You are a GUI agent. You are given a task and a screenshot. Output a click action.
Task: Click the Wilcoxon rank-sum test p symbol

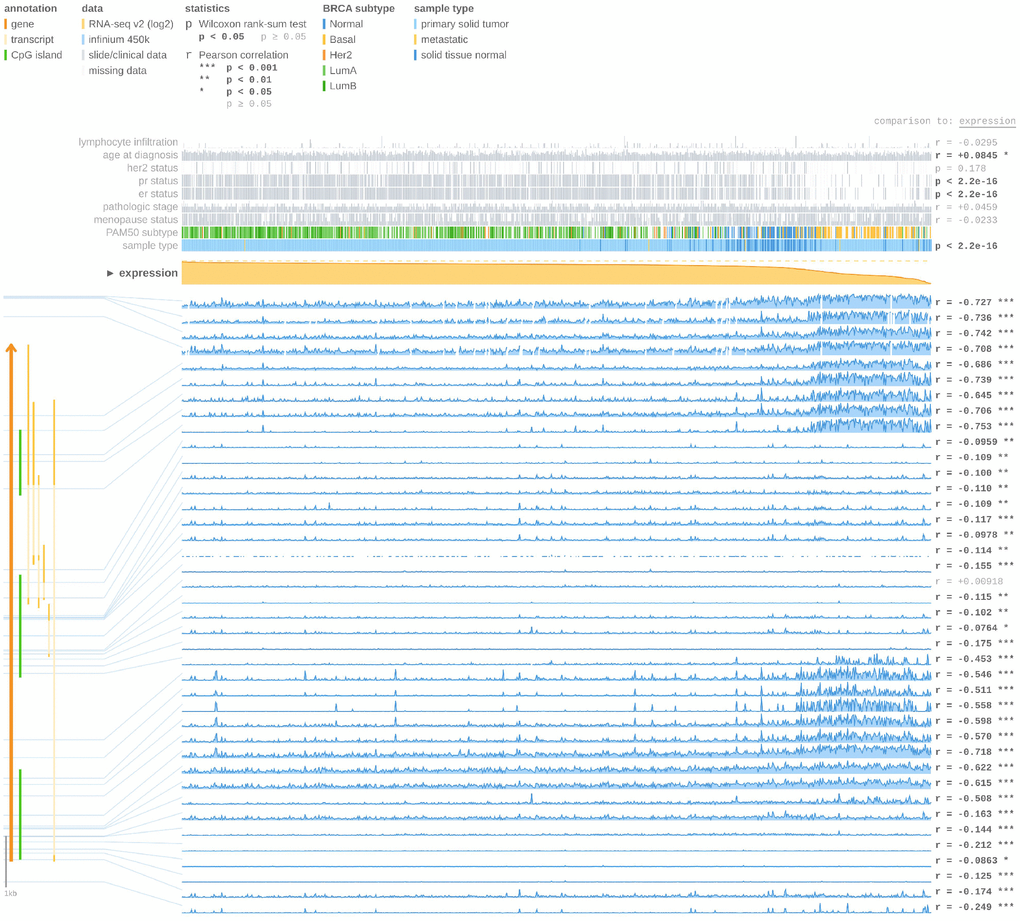[x=189, y=23]
